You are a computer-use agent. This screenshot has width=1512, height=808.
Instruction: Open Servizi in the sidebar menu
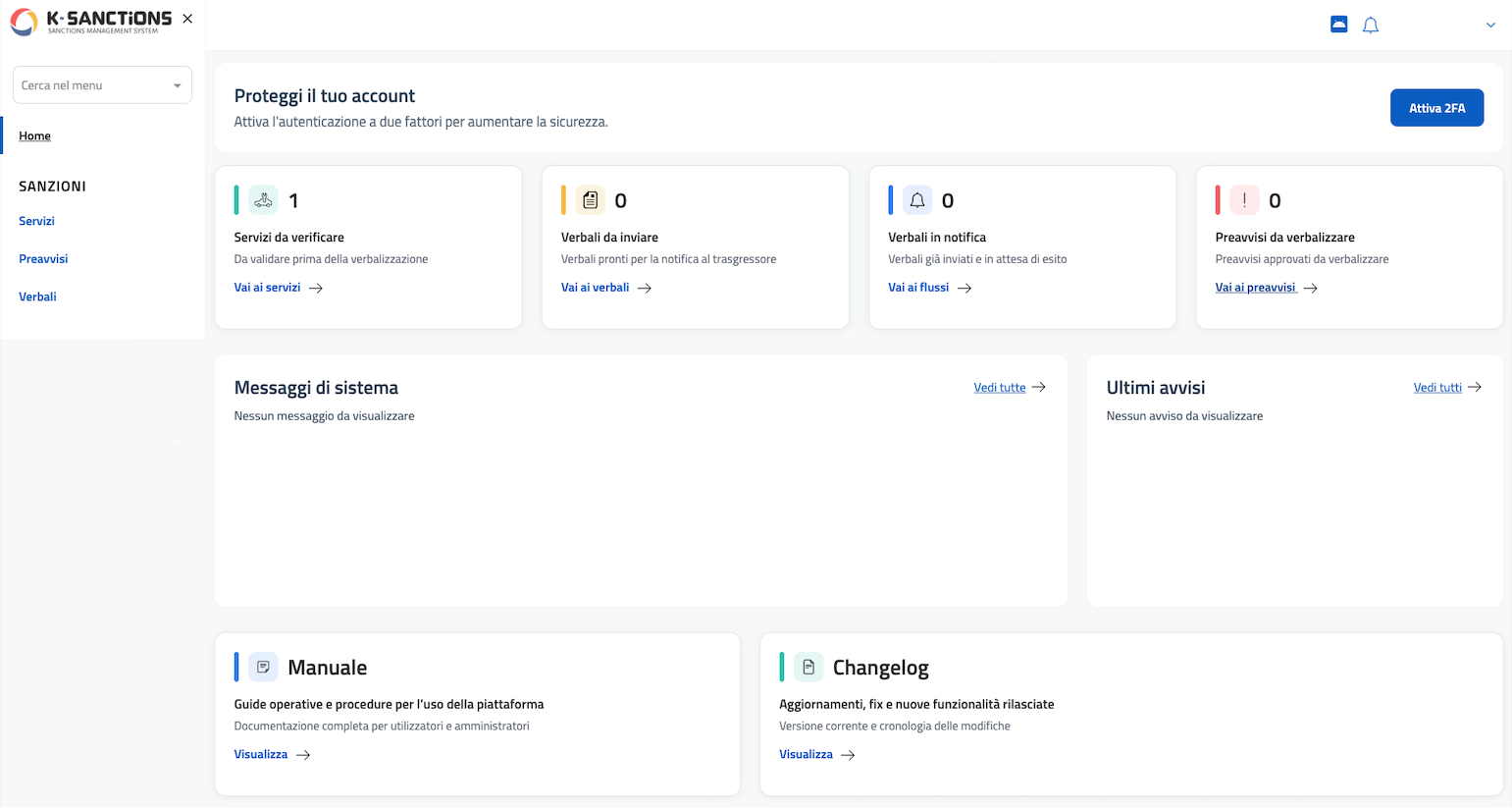(x=36, y=221)
